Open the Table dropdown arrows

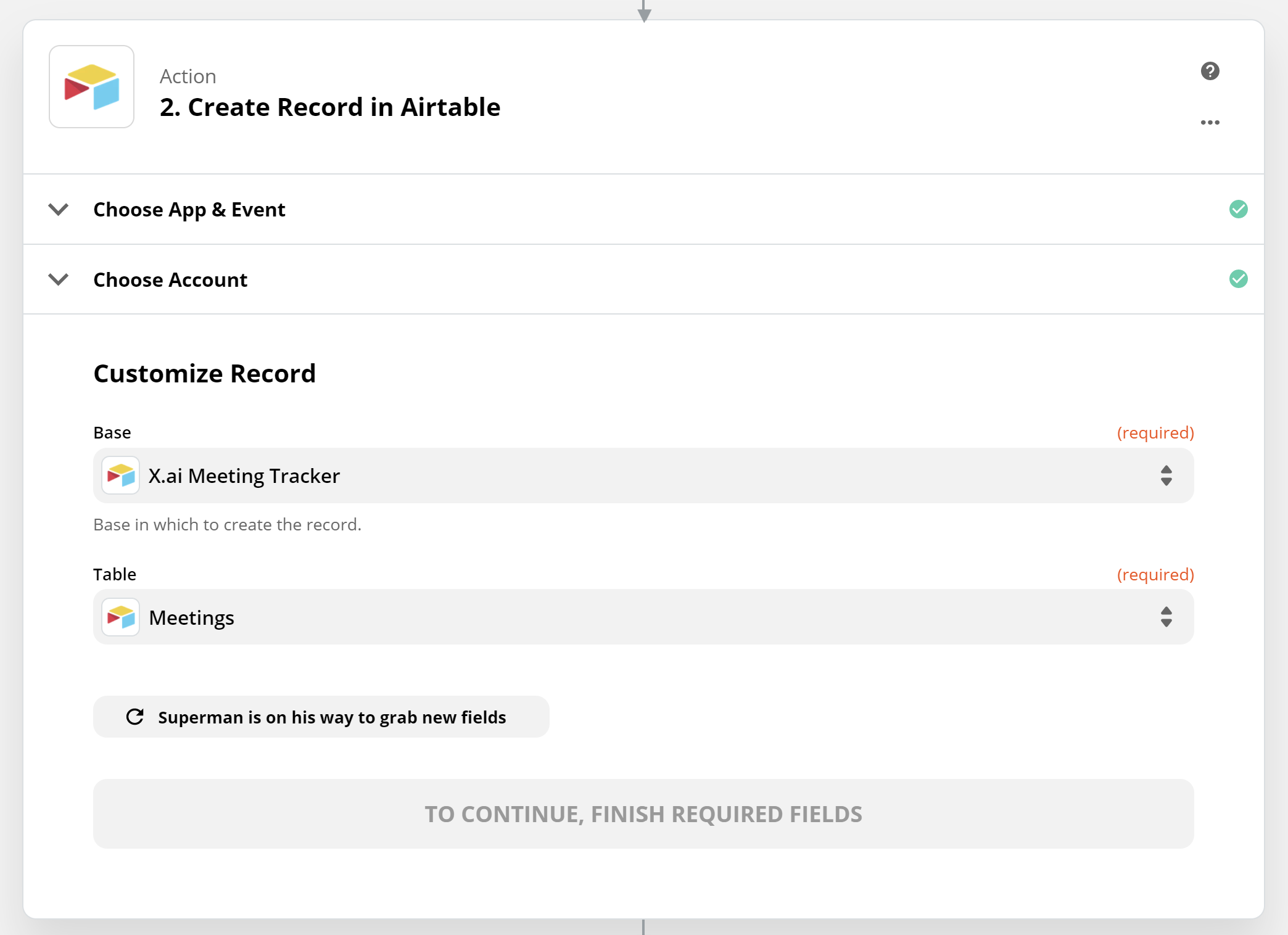1166,617
